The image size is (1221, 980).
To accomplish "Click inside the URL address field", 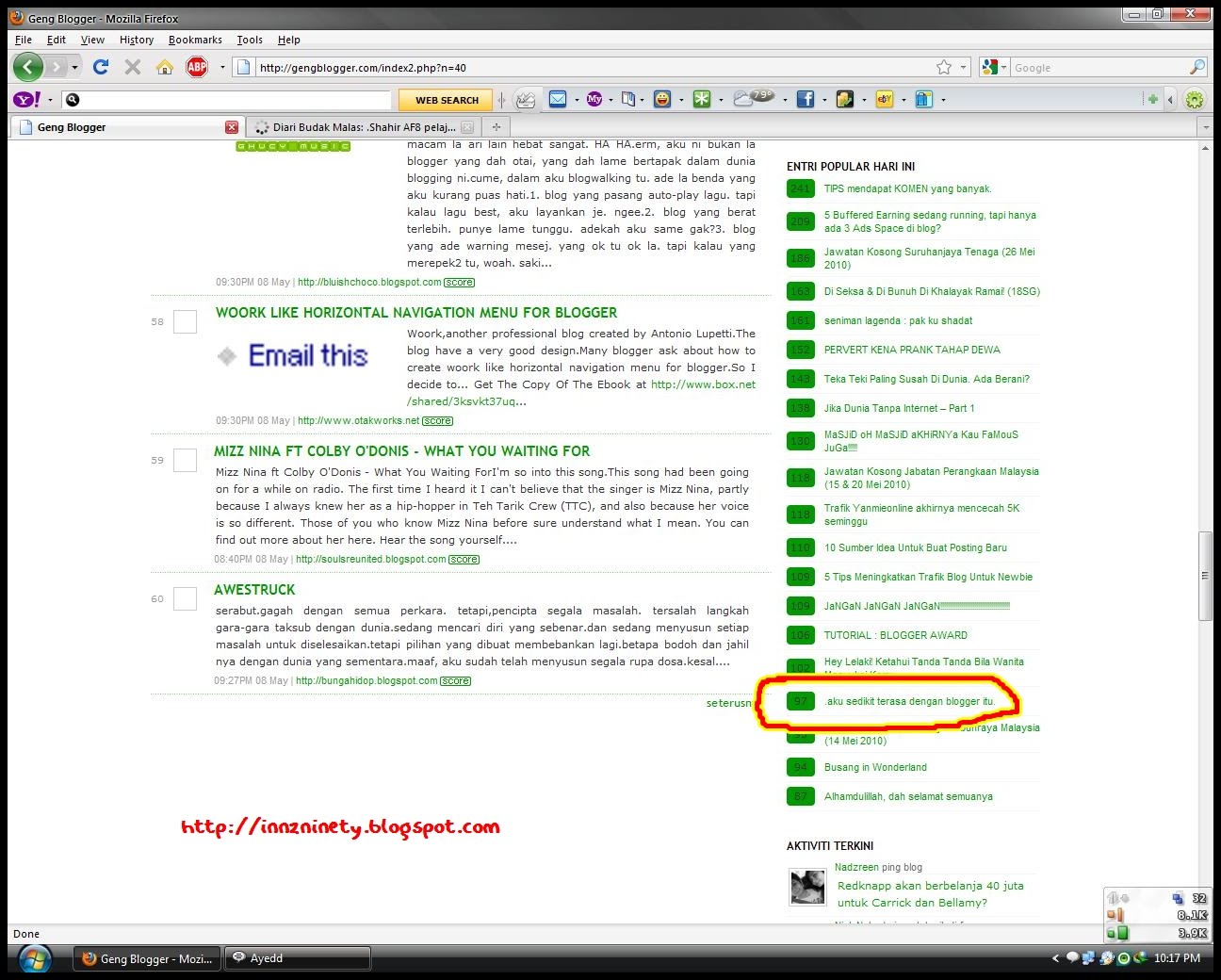I will [594, 68].
